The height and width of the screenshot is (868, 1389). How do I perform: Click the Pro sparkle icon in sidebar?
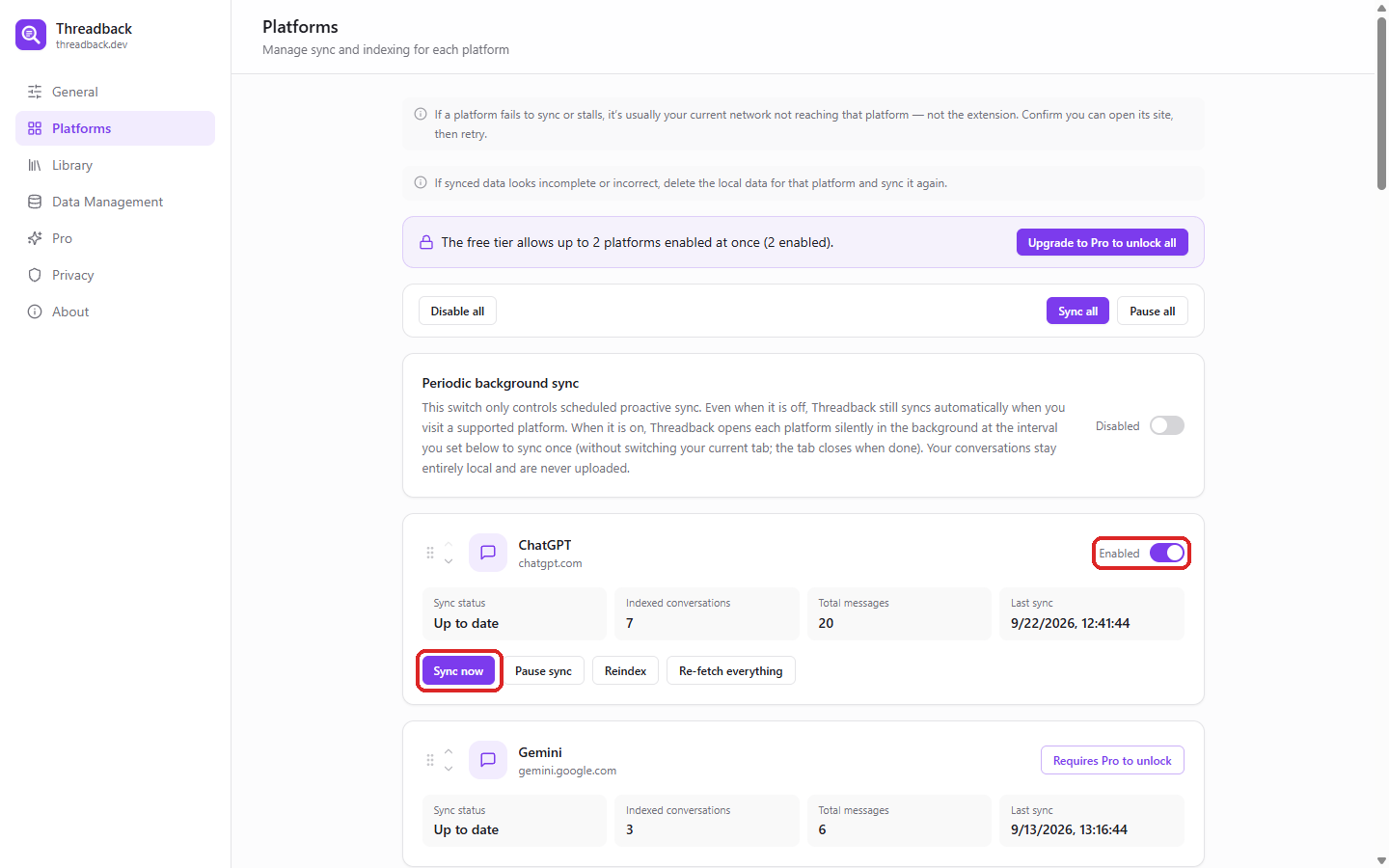(35, 238)
